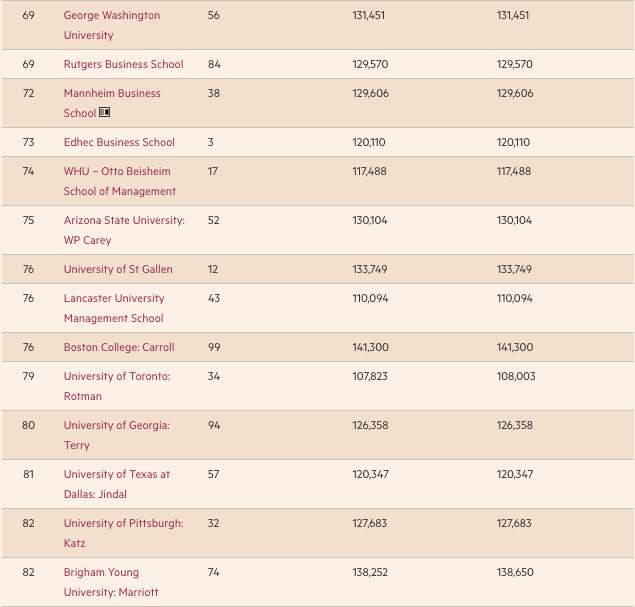Click the value 38 in the Mannheim row
Image resolution: width=635 pixels, height=607 pixels.
coord(213,93)
